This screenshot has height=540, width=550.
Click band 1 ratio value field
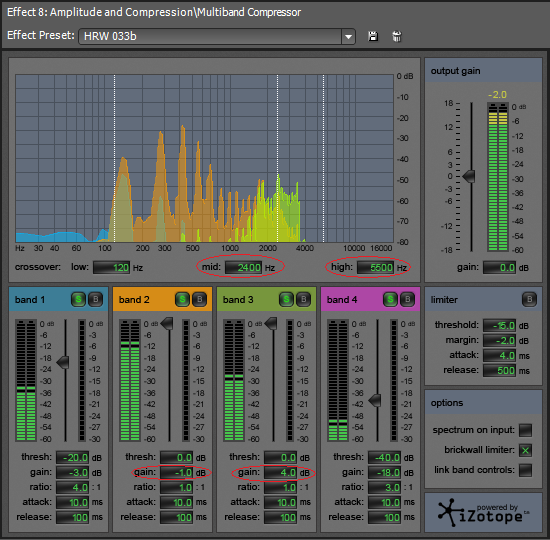pos(72,487)
